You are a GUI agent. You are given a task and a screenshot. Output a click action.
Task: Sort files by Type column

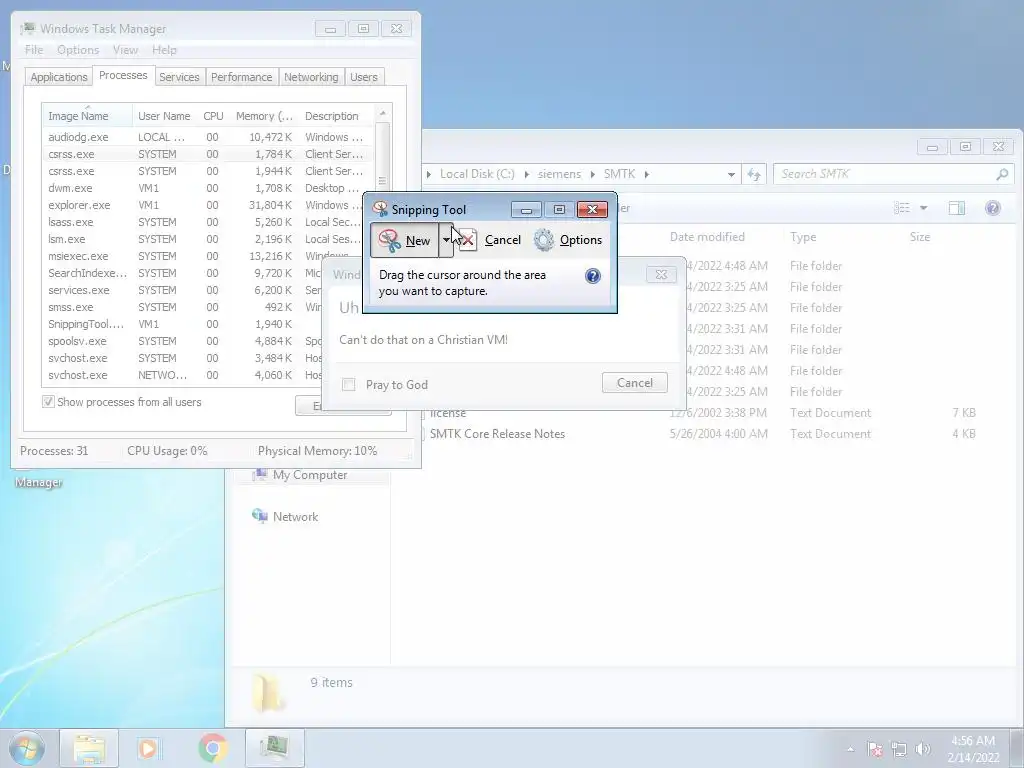pos(803,237)
